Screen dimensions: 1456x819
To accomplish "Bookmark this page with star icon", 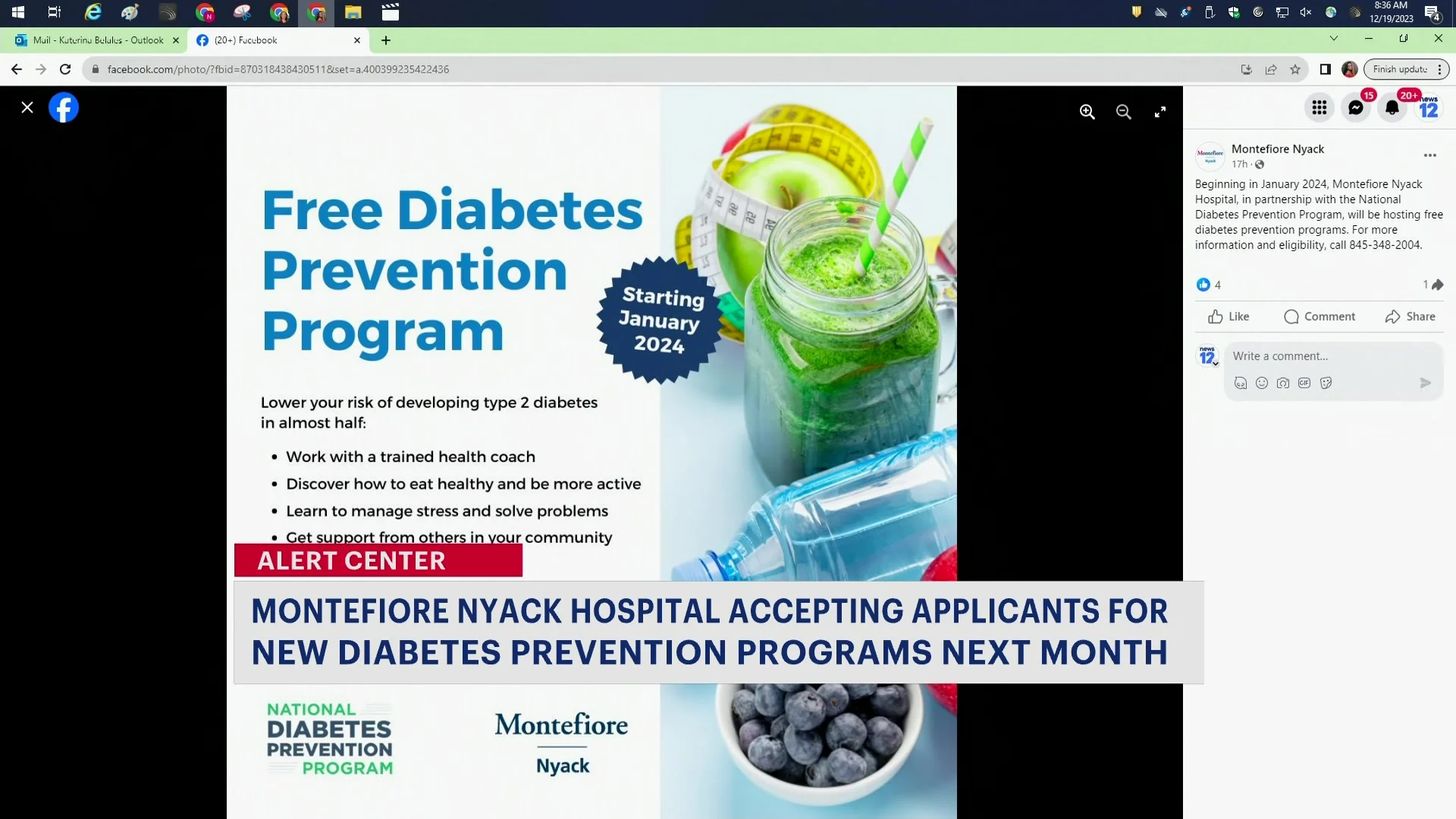I will coord(1295,69).
